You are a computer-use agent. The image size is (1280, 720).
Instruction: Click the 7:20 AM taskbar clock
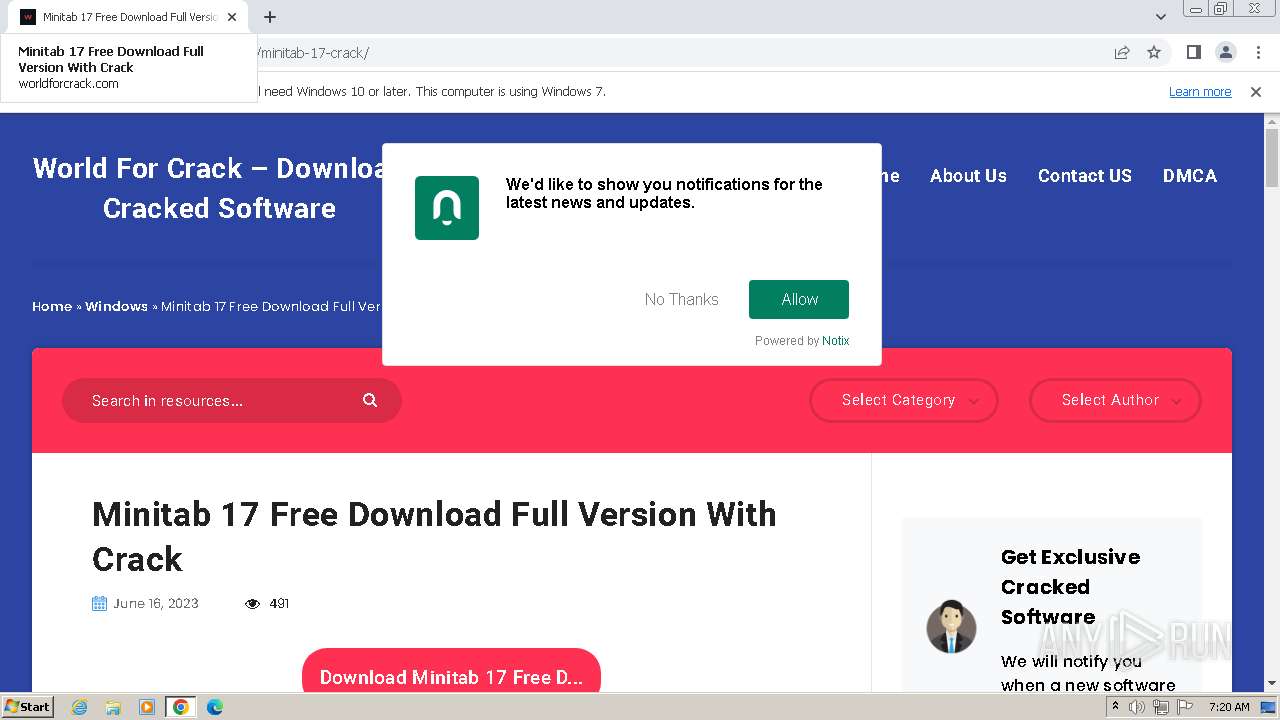(x=1229, y=707)
